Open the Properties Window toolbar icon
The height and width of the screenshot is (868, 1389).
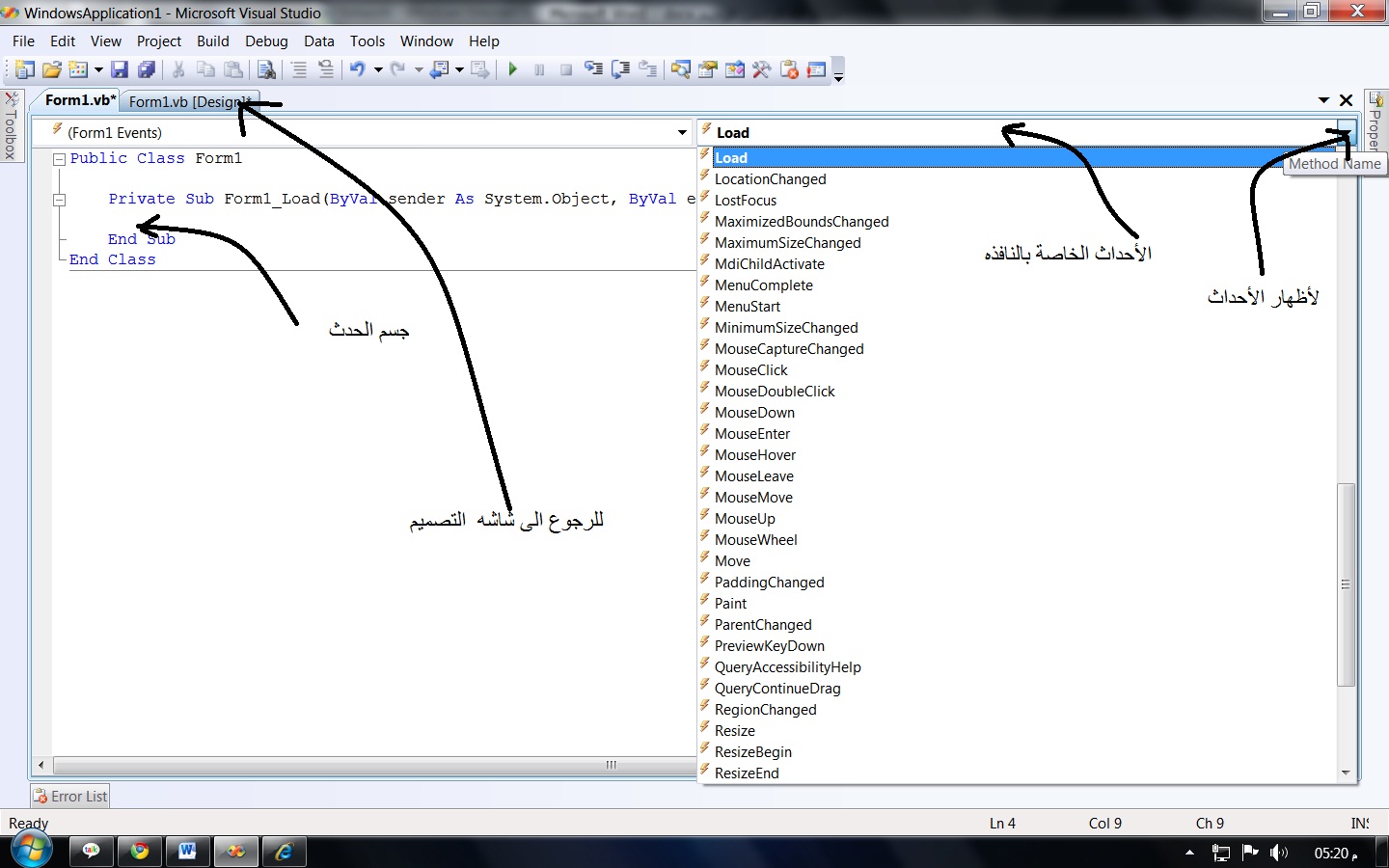click(708, 69)
